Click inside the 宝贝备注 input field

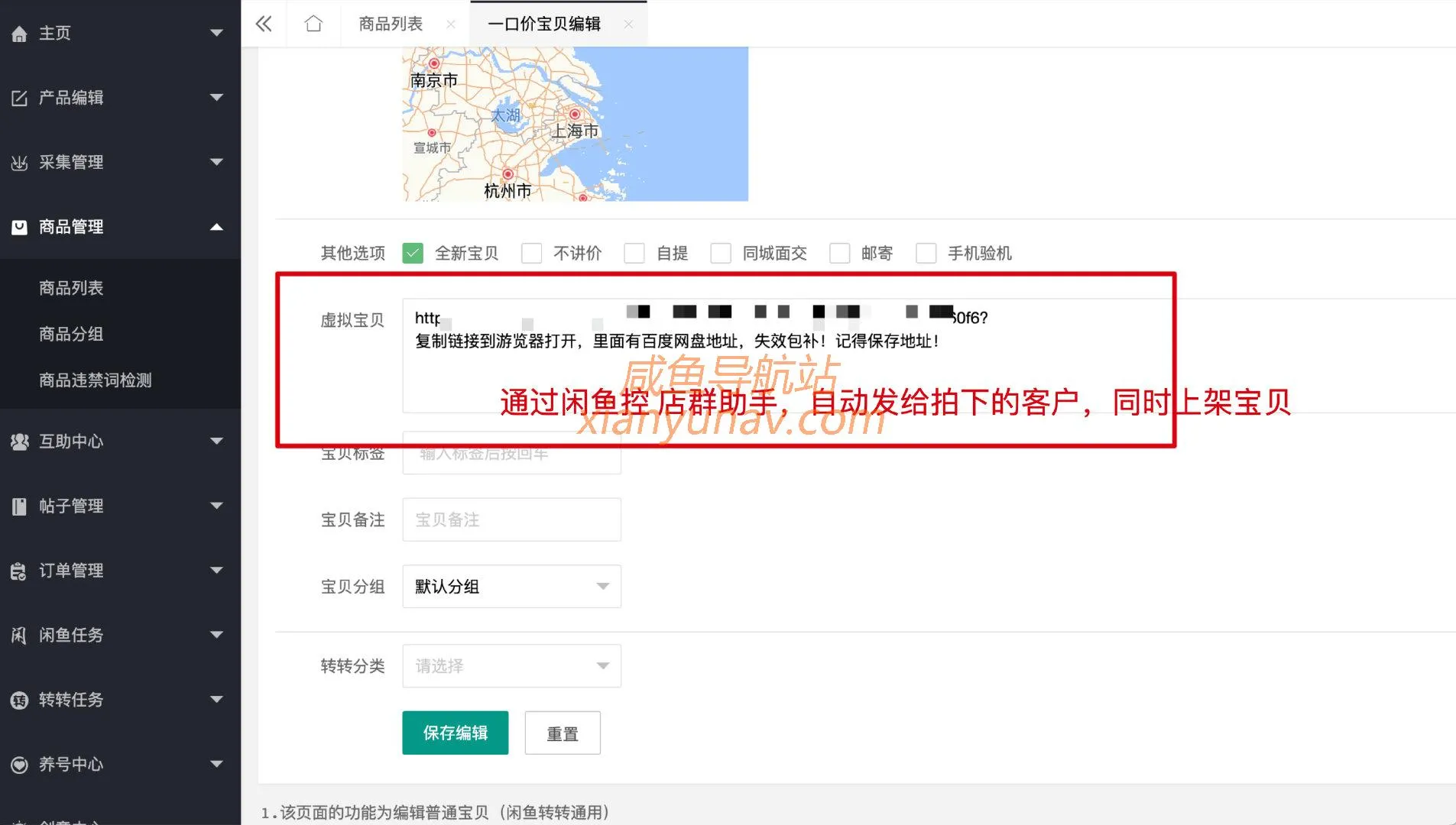511,519
